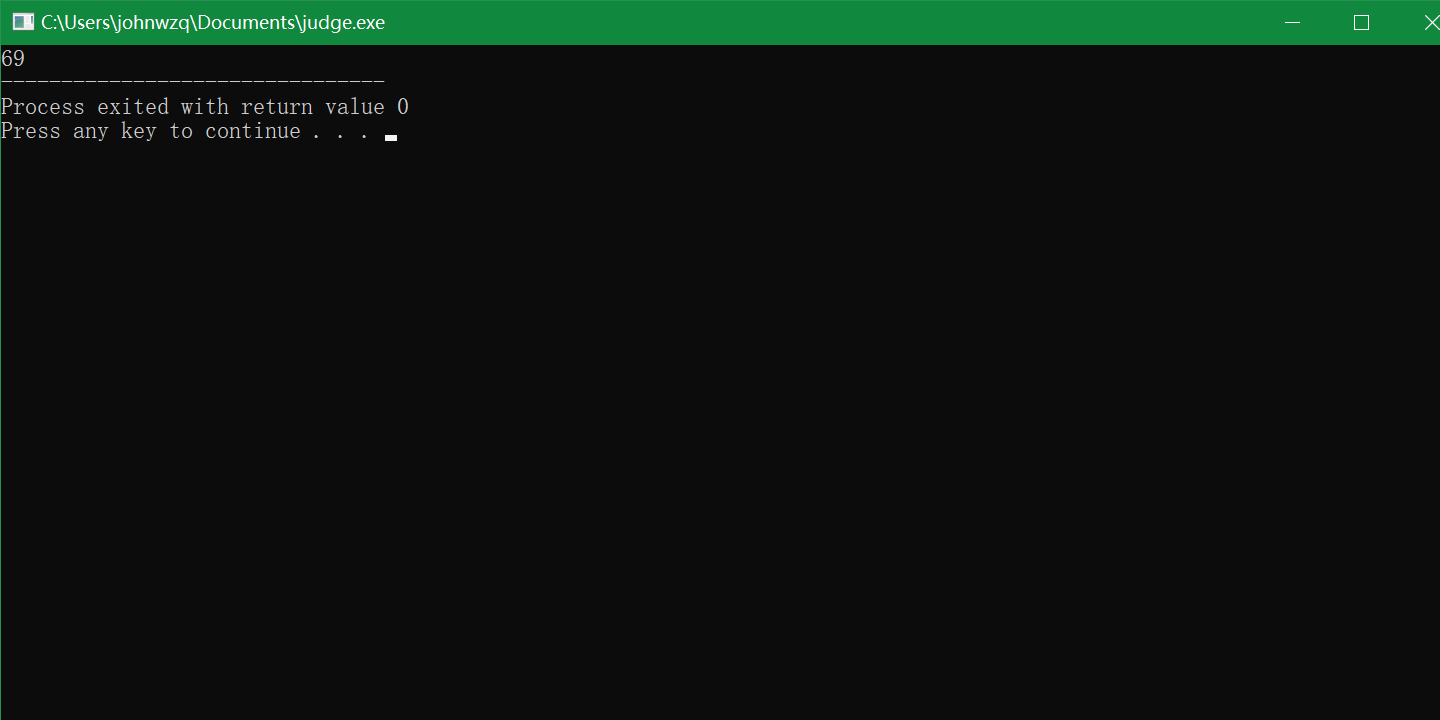Click the dashed separator line

click(192, 82)
